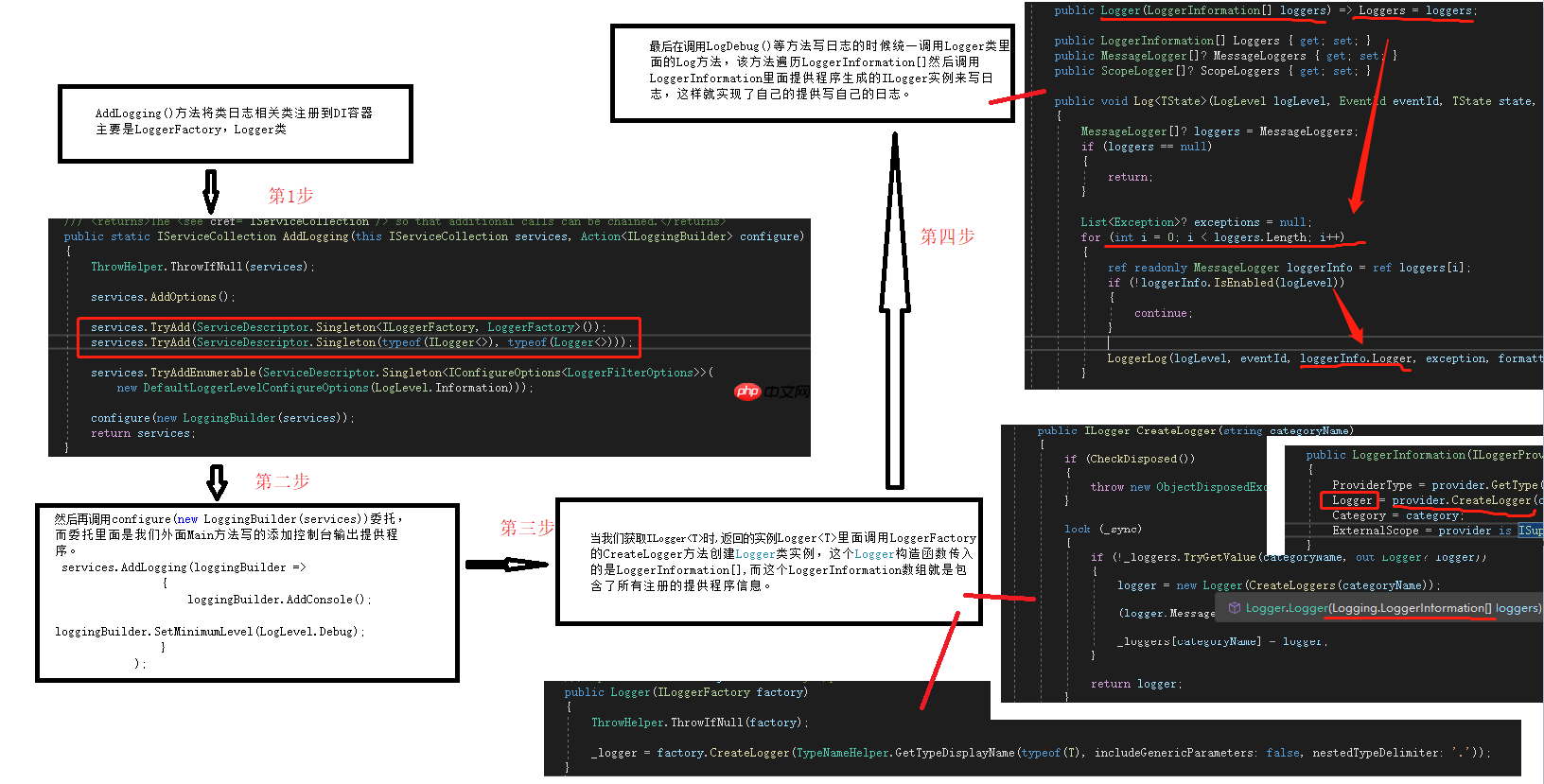
Task: Click the down arrow beside 第二步 label
Action: pyautogui.click(x=217, y=482)
